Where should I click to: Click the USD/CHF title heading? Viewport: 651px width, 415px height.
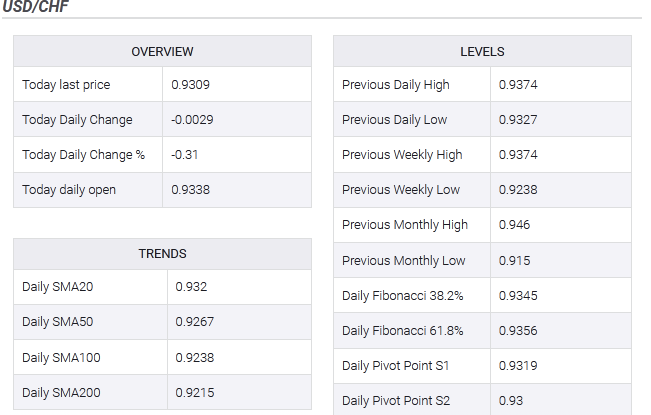(x=35, y=6)
